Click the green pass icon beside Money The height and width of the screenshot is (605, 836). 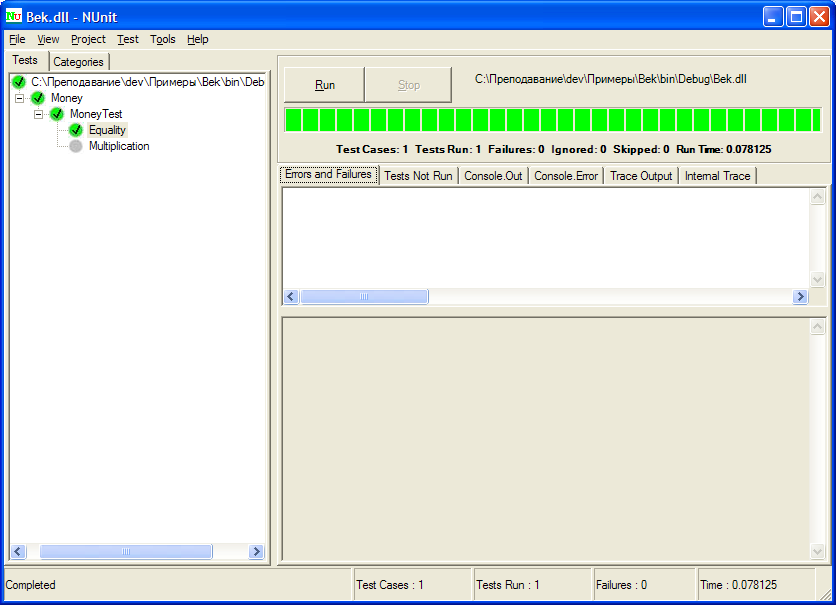[x=38, y=98]
